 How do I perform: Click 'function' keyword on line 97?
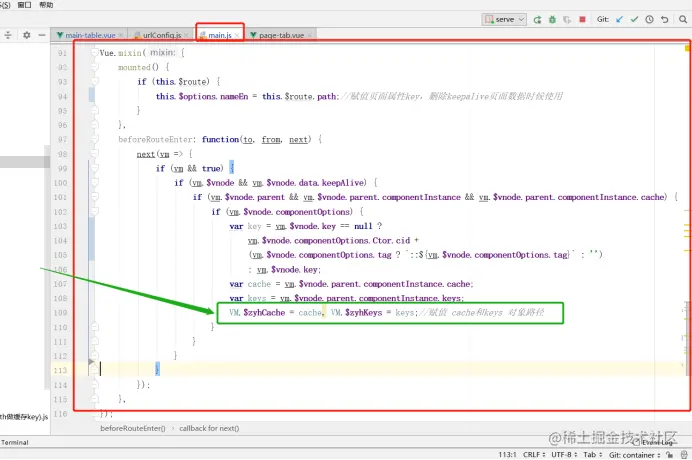pos(220,140)
